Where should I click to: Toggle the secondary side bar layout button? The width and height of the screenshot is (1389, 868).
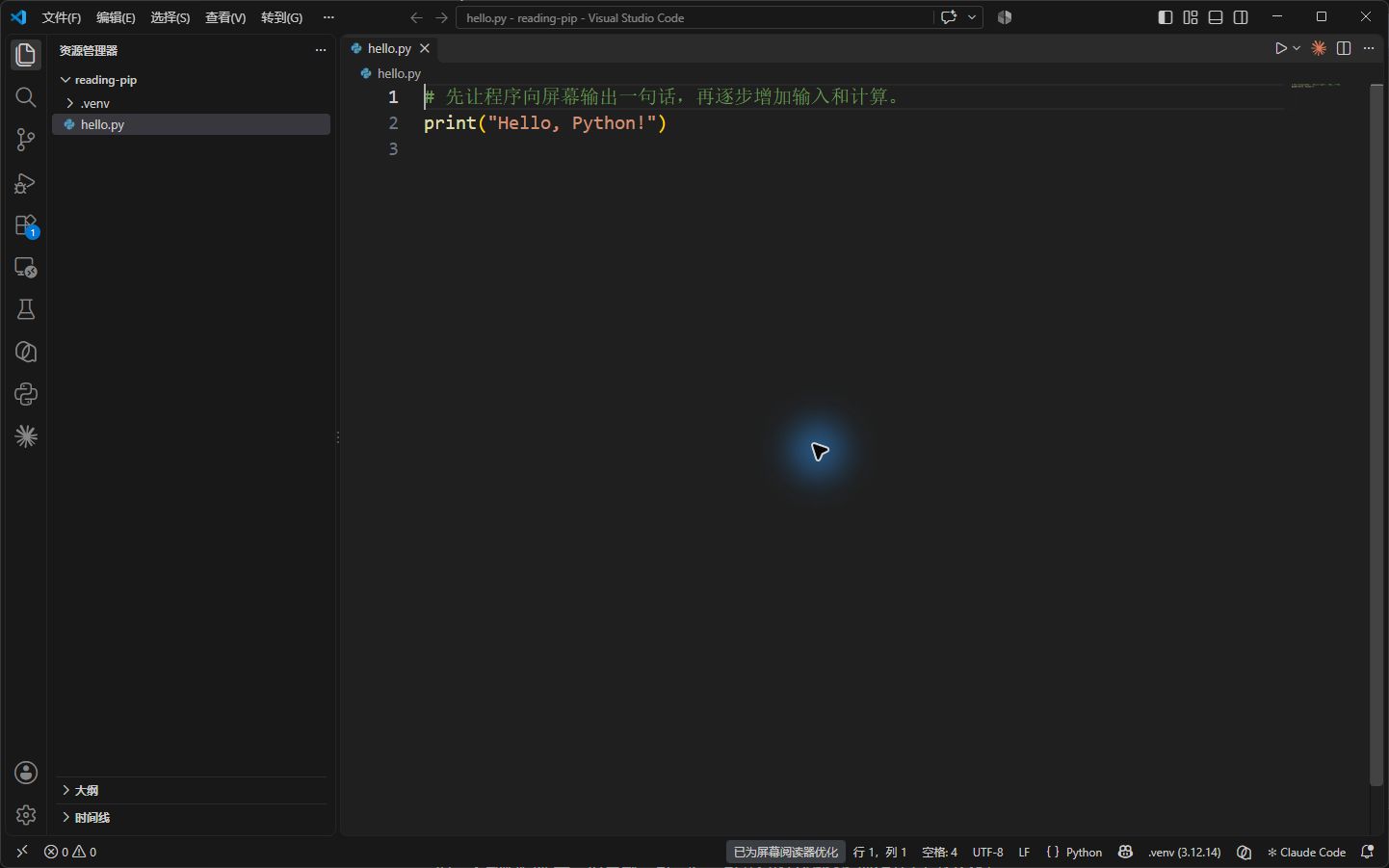coord(1241,17)
